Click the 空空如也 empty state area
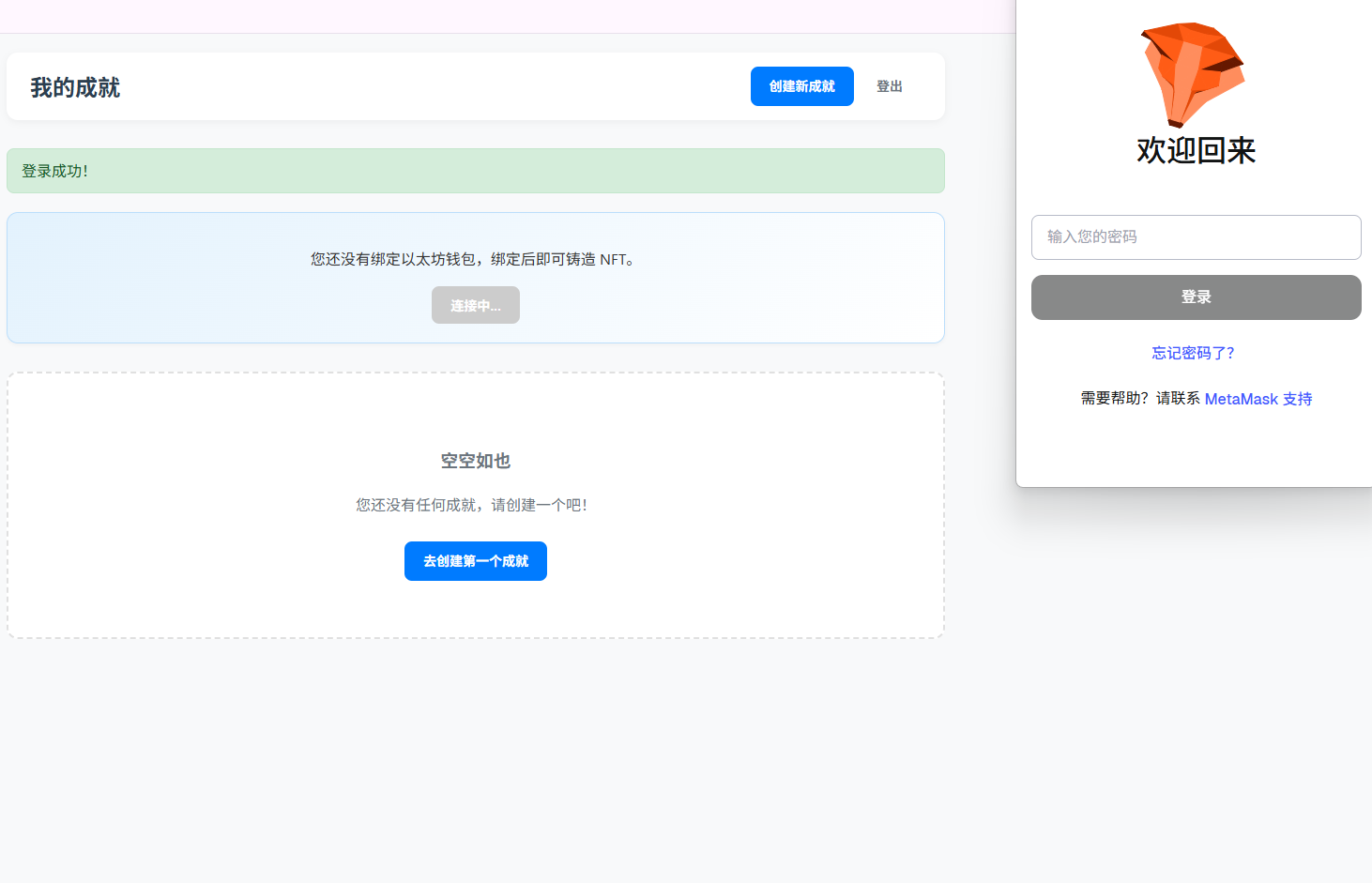 pos(475,461)
